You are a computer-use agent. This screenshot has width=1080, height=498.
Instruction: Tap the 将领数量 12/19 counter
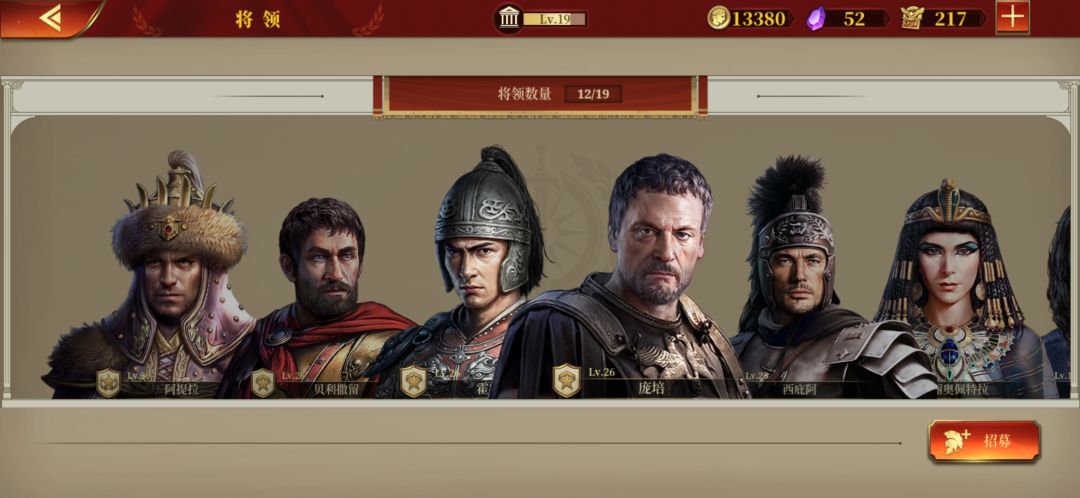[x=540, y=94]
